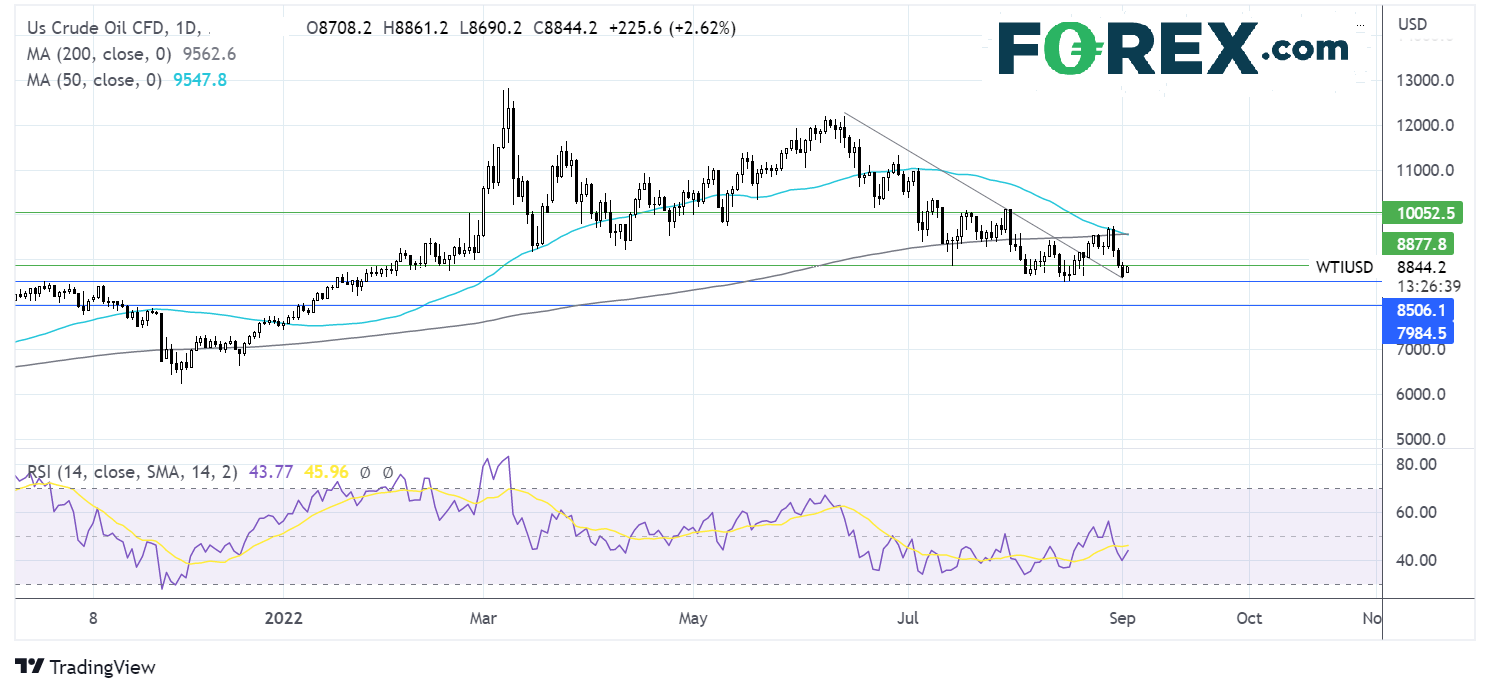Select the RSI (14, close, SMA, 14, 2) label

(130, 473)
